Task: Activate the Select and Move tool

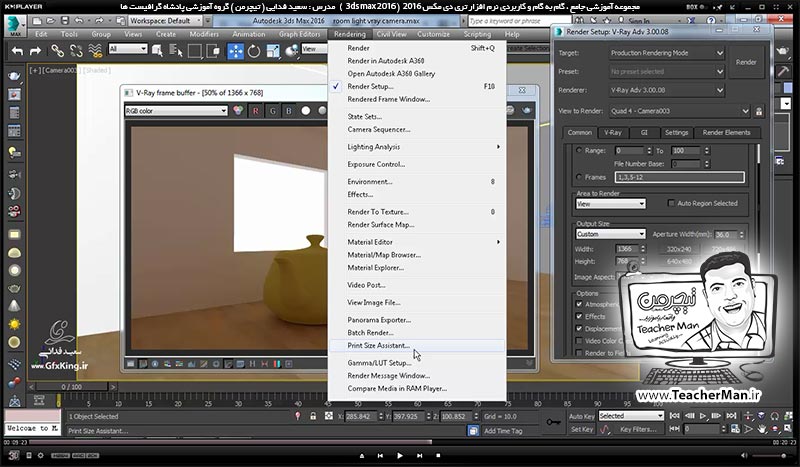Action: [x=235, y=51]
